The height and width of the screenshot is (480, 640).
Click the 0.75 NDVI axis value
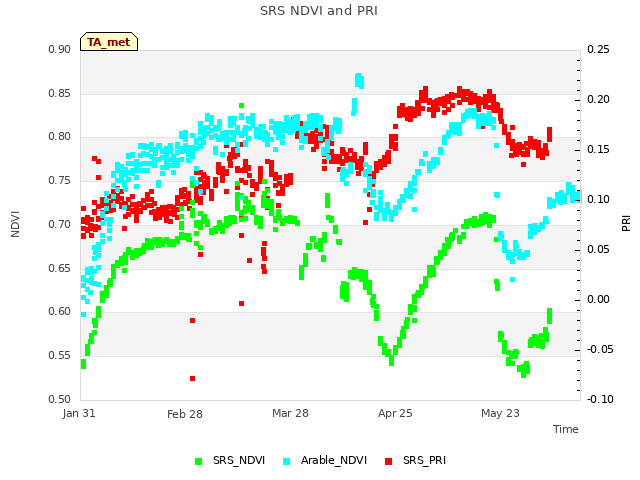tap(60, 181)
